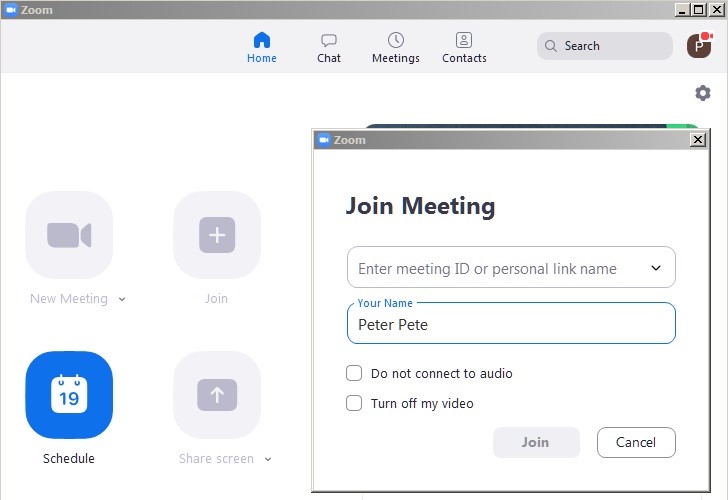Screen dimensions: 728x500
Task: Click the New Meeting label
Action: 69,299
